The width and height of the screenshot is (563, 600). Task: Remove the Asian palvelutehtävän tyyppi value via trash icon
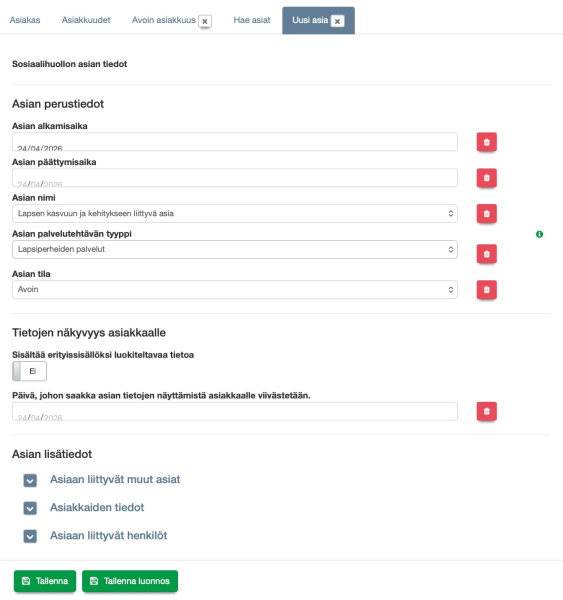click(486, 254)
